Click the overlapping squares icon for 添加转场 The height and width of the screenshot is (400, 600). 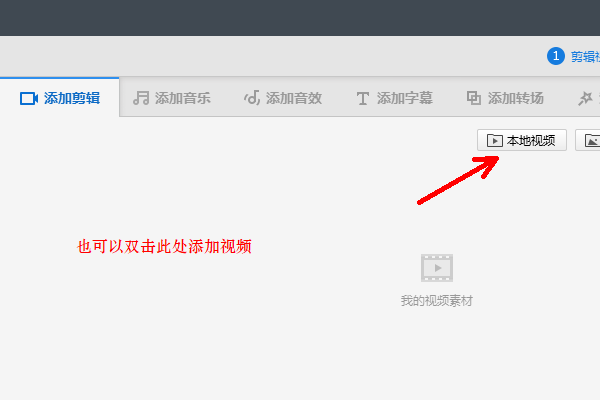pyautogui.click(x=474, y=98)
